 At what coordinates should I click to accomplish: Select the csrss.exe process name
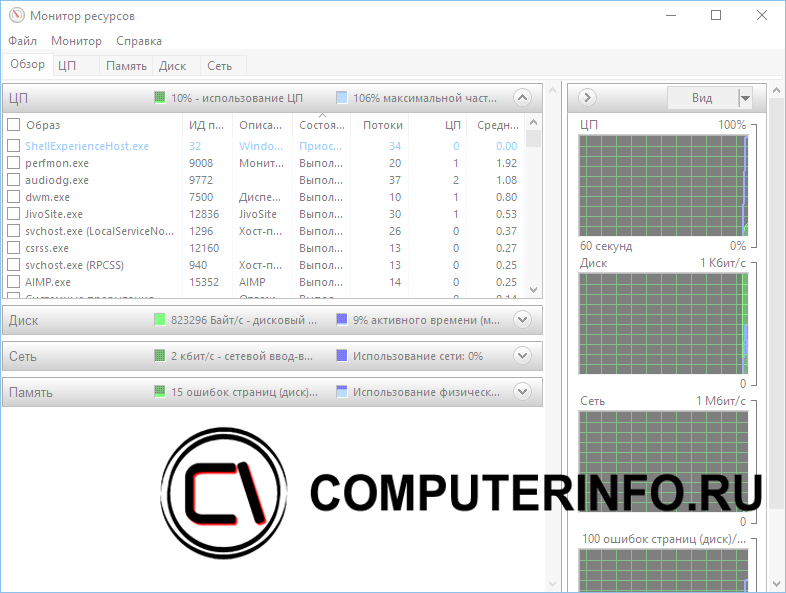point(47,249)
